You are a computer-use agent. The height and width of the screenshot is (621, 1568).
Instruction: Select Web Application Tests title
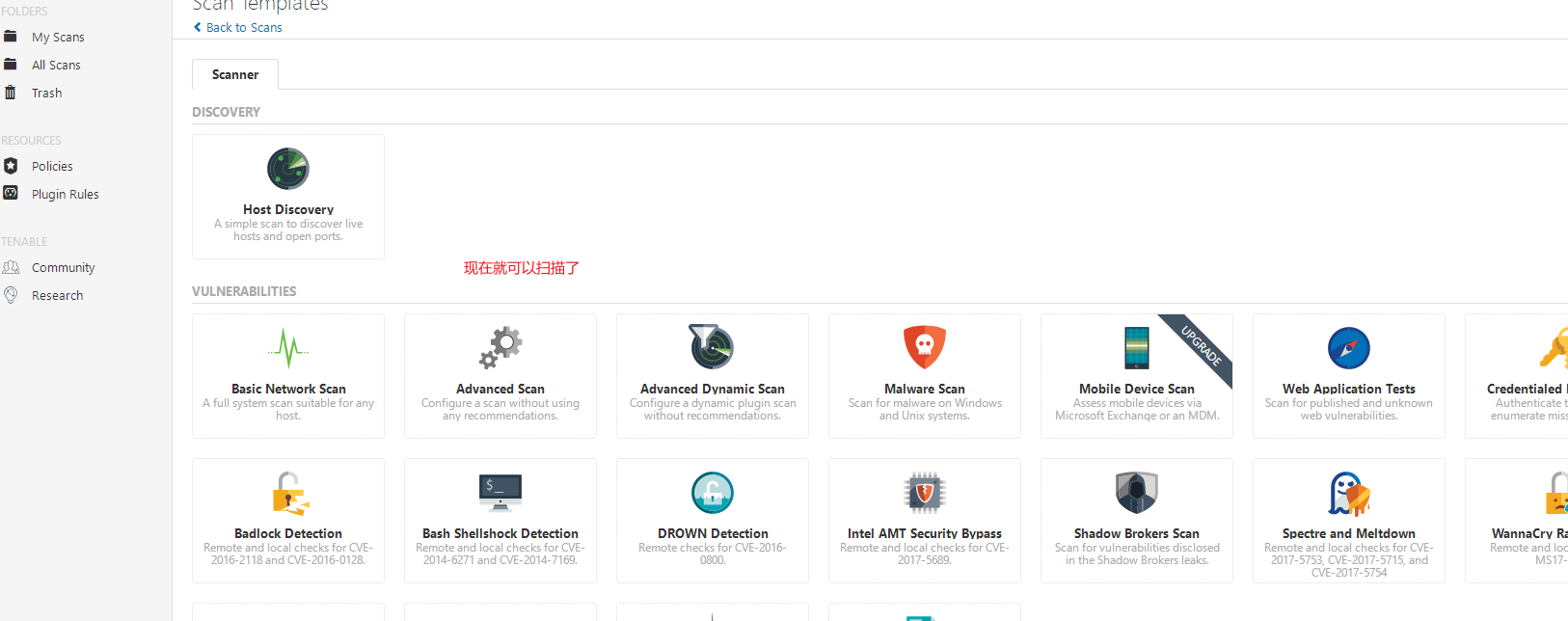point(1349,389)
